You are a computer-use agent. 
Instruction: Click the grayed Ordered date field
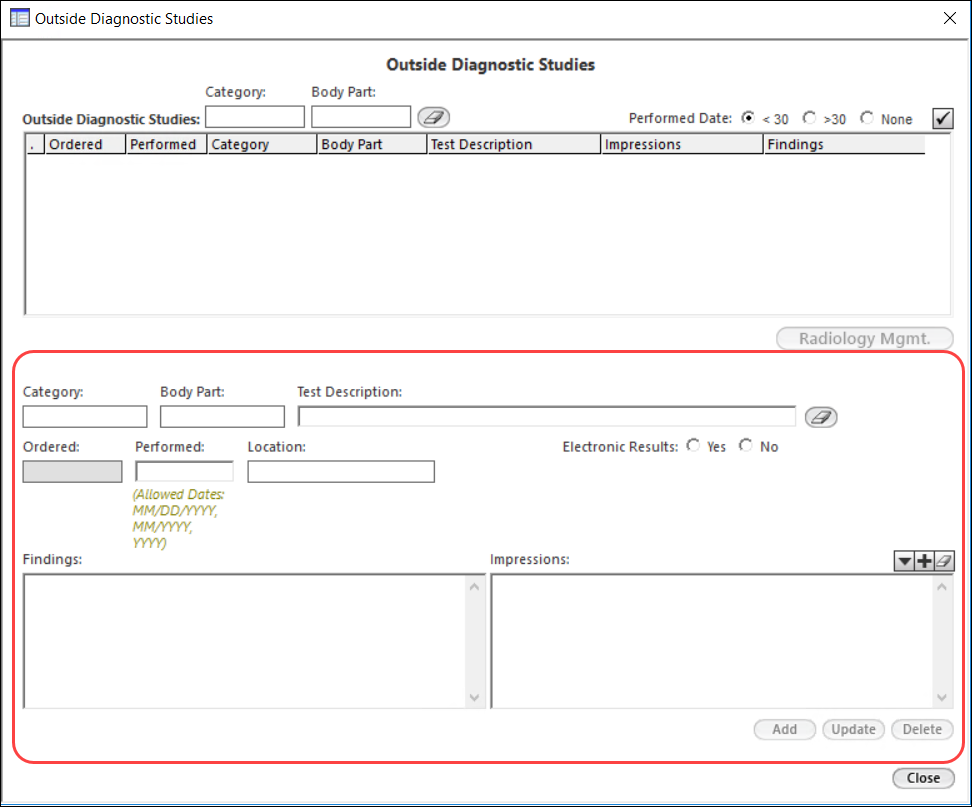[73, 472]
